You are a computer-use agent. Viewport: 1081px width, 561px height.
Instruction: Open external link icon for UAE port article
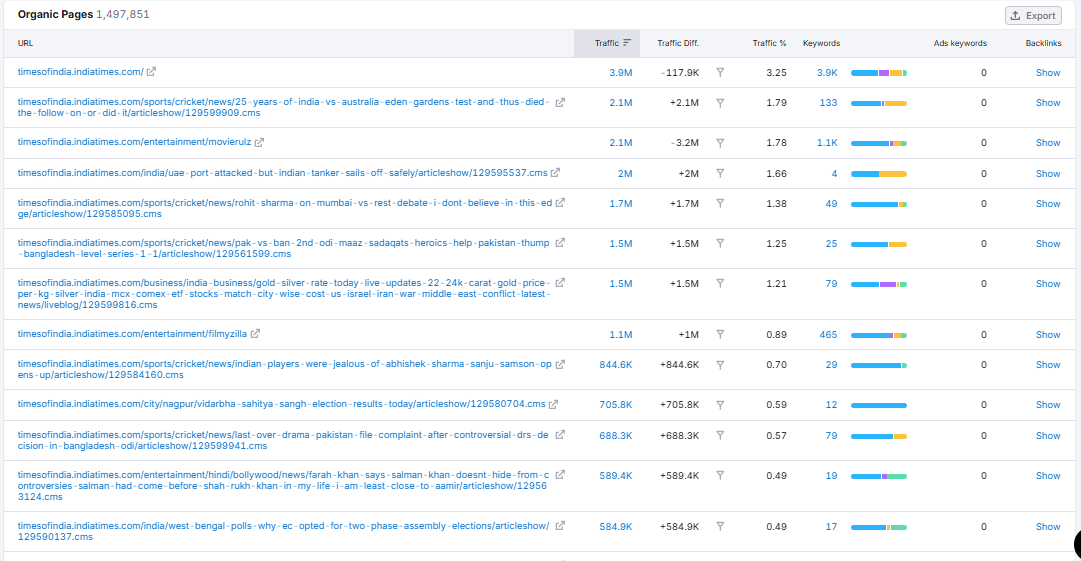[555, 173]
